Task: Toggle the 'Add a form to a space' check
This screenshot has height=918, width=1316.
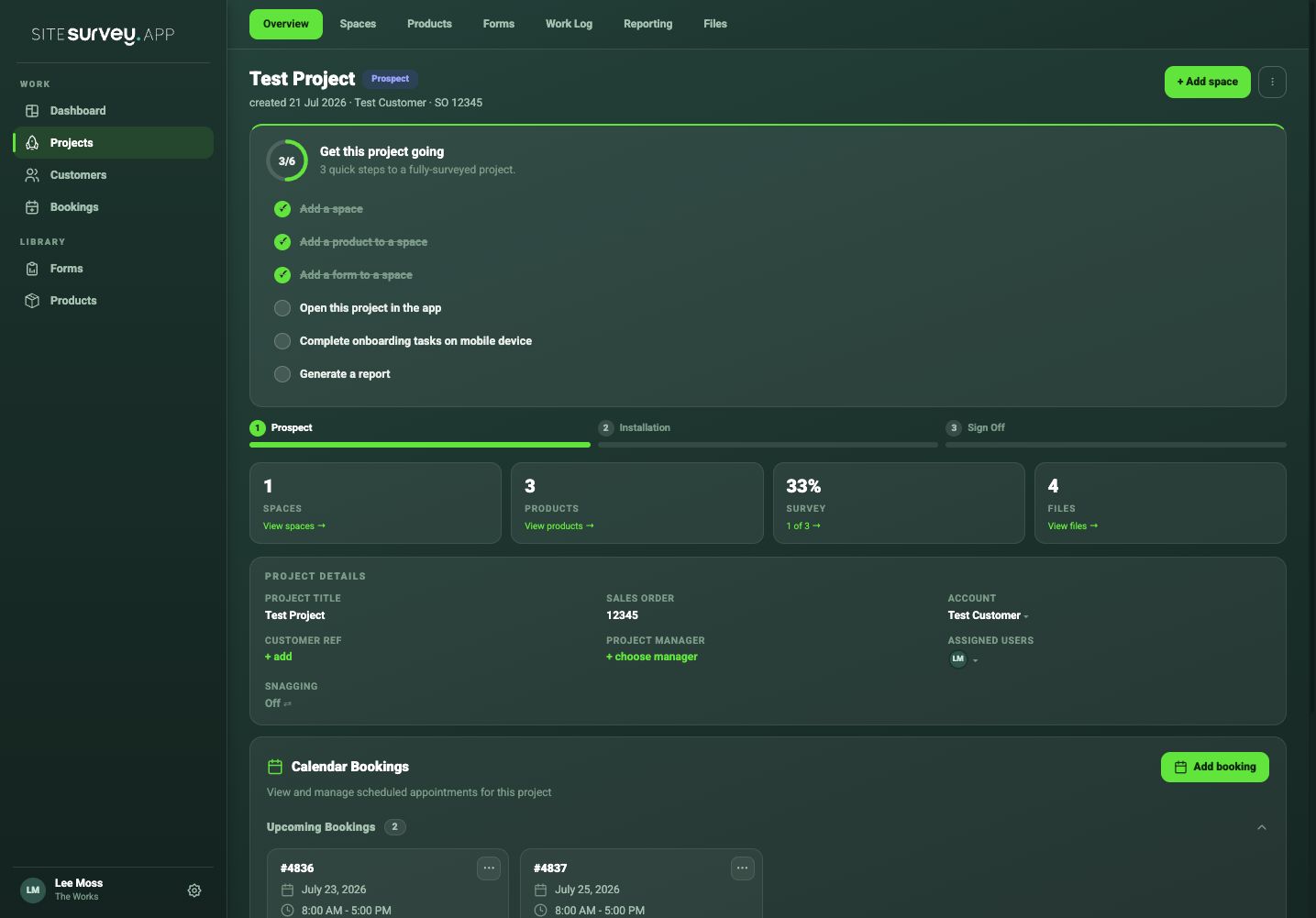Action: 282,275
